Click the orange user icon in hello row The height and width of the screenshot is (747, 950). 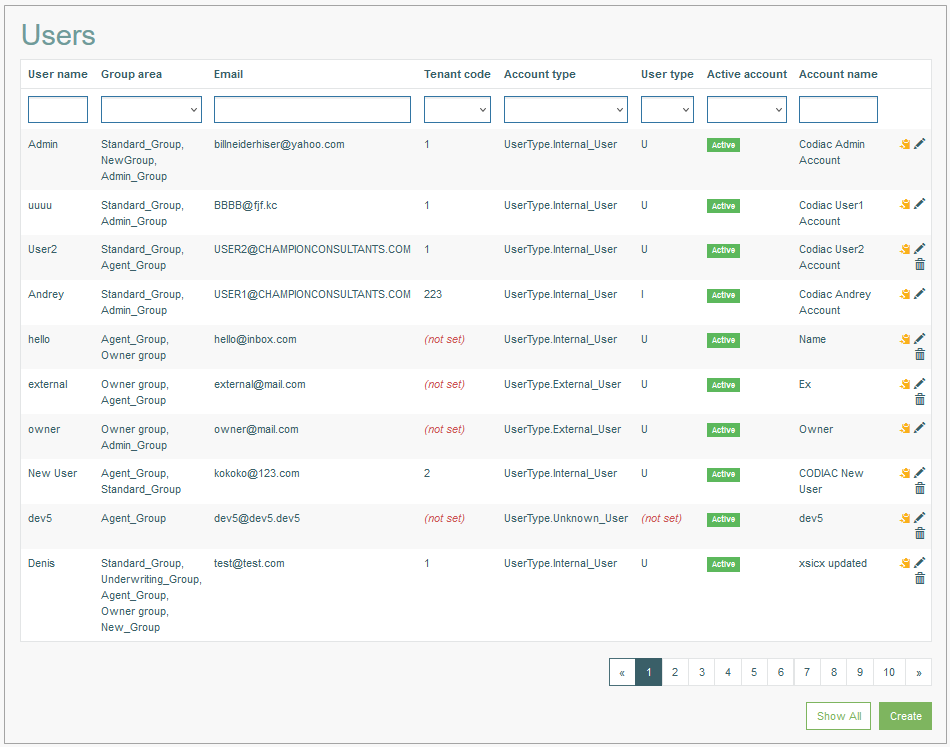click(x=905, y=339)
